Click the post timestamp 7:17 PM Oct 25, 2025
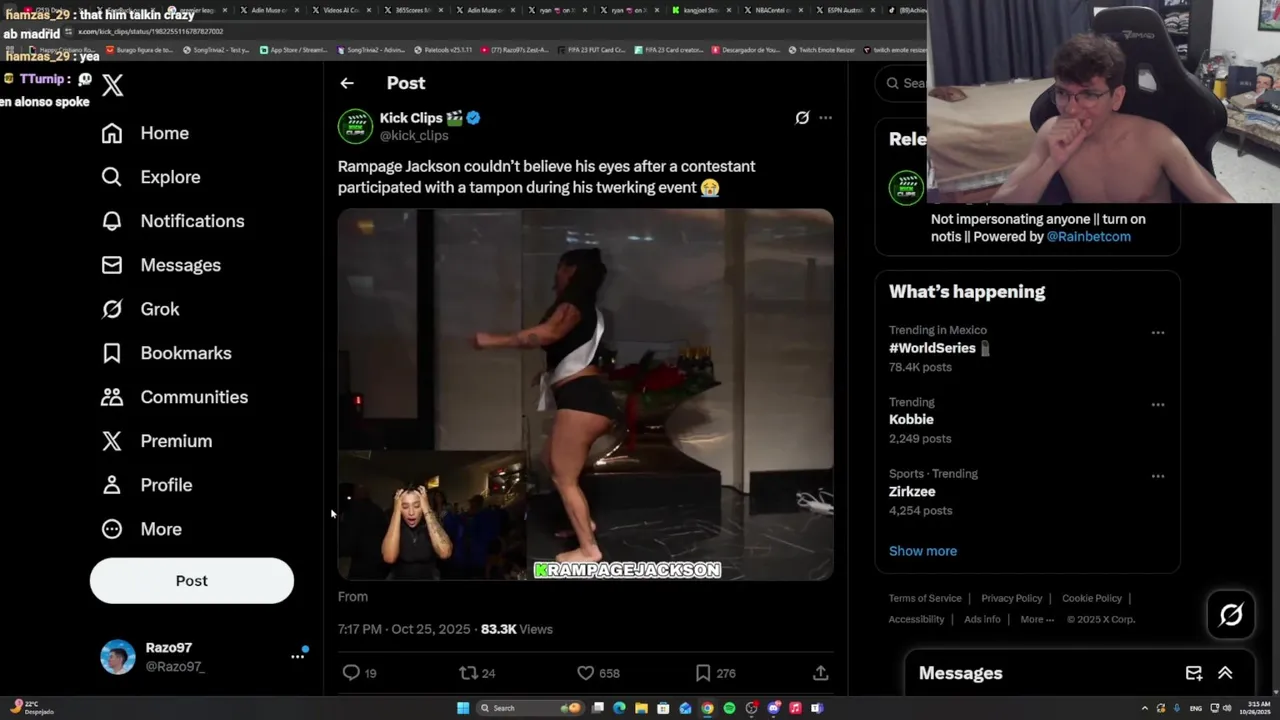This screenshot has height=720, width=1280. (x=404, y=629)
